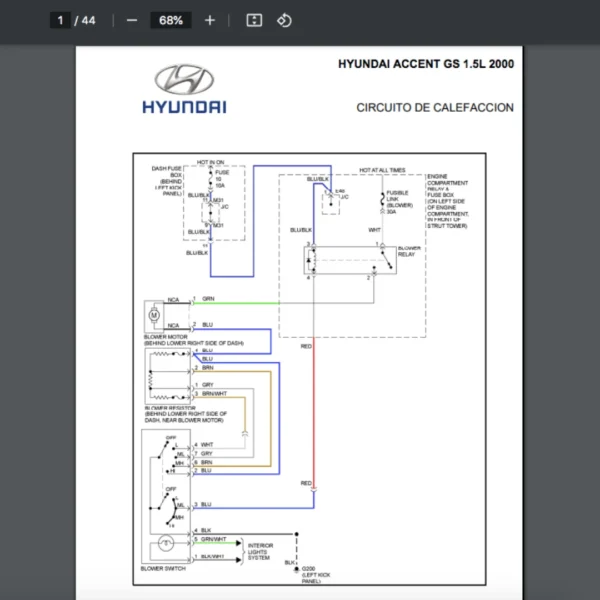The image size is (600, 600).
Task: Click the Hyundai logo emblem
Action: tap(184, 81)
